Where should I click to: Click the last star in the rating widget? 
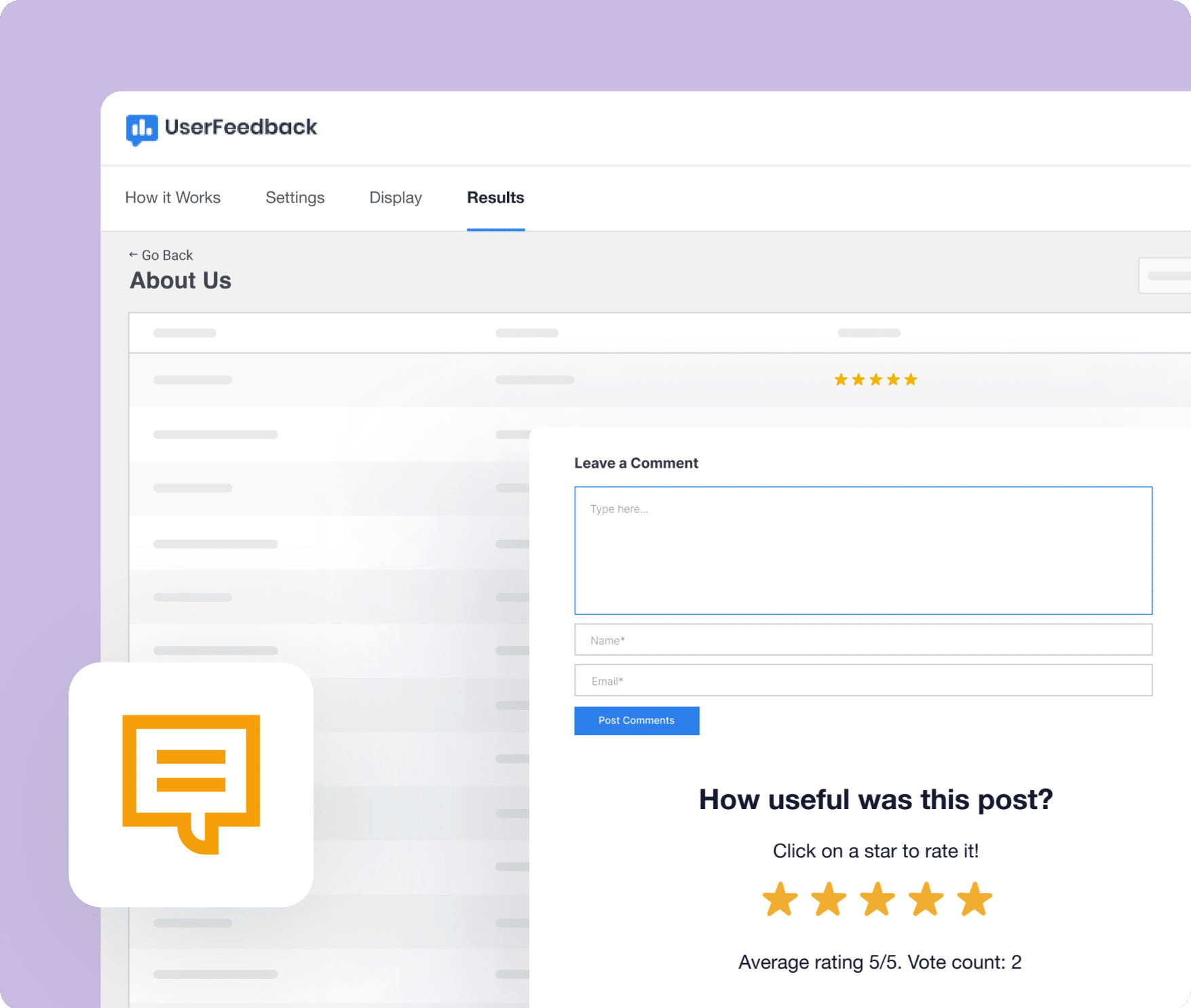(972, 899)
